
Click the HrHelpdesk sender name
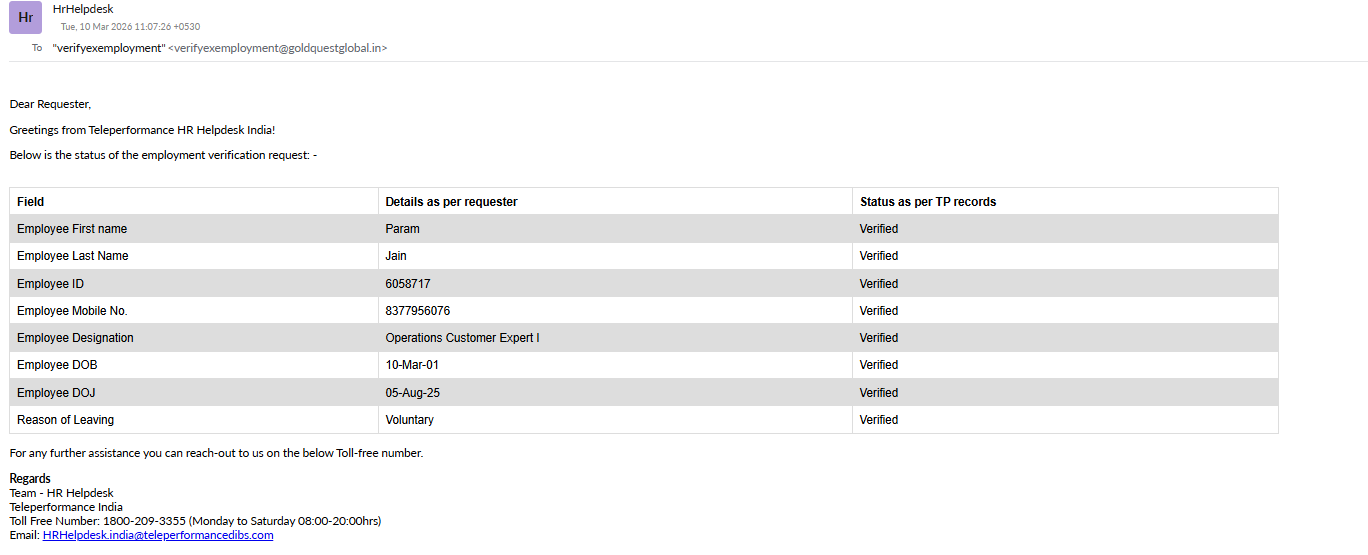pyautogui.click(x=83, y=9)
